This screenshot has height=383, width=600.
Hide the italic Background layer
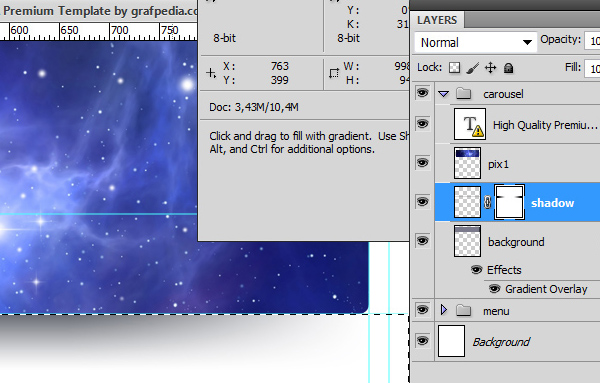pos(422,341)
